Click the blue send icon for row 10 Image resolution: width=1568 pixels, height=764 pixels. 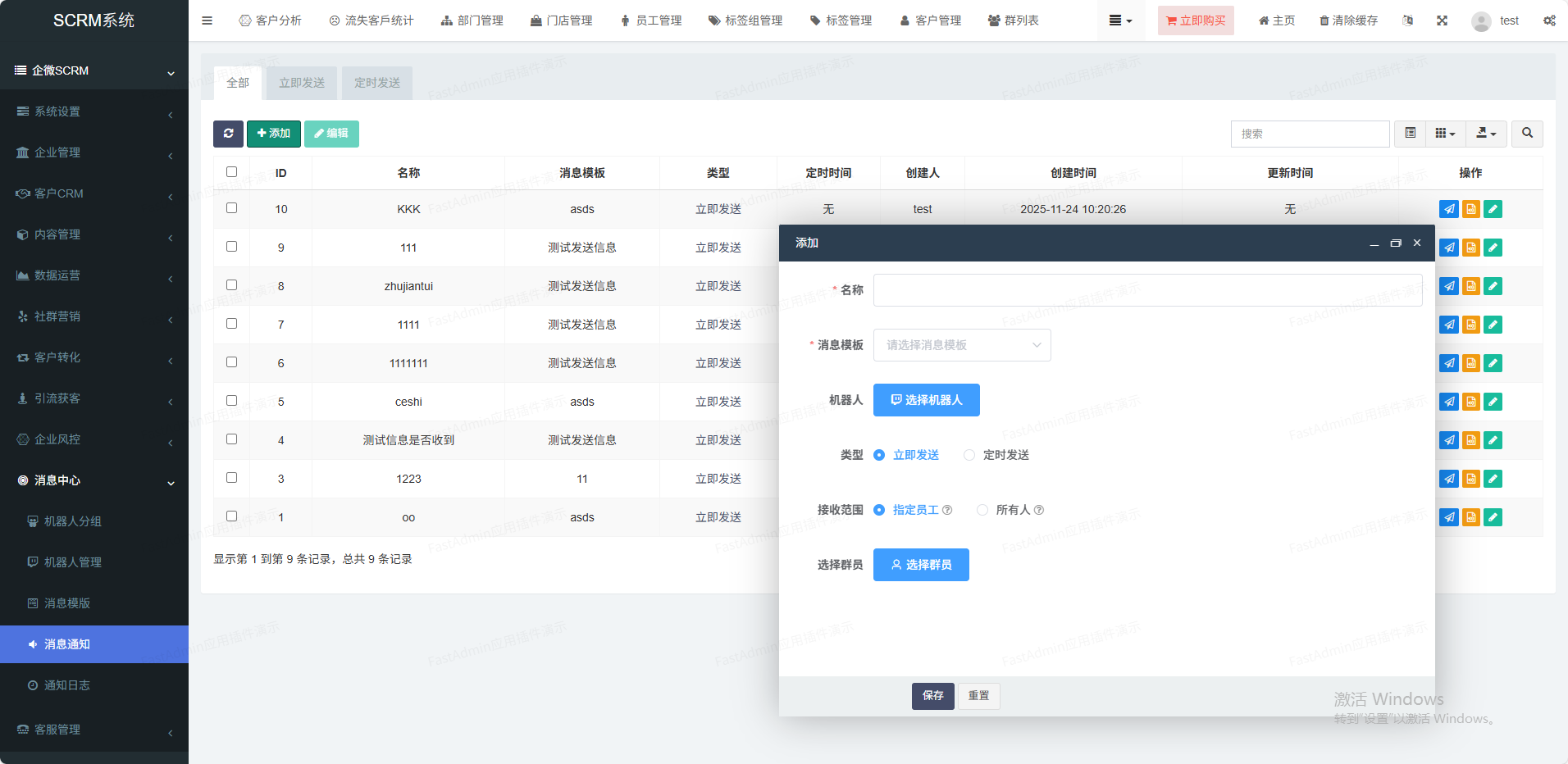click(x=1449, y=209)
